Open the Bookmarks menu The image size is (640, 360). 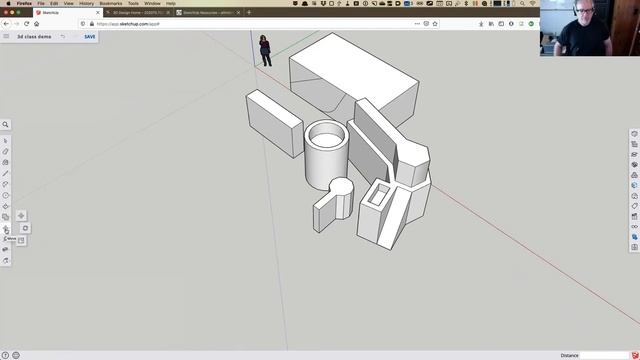coord(111,3)
